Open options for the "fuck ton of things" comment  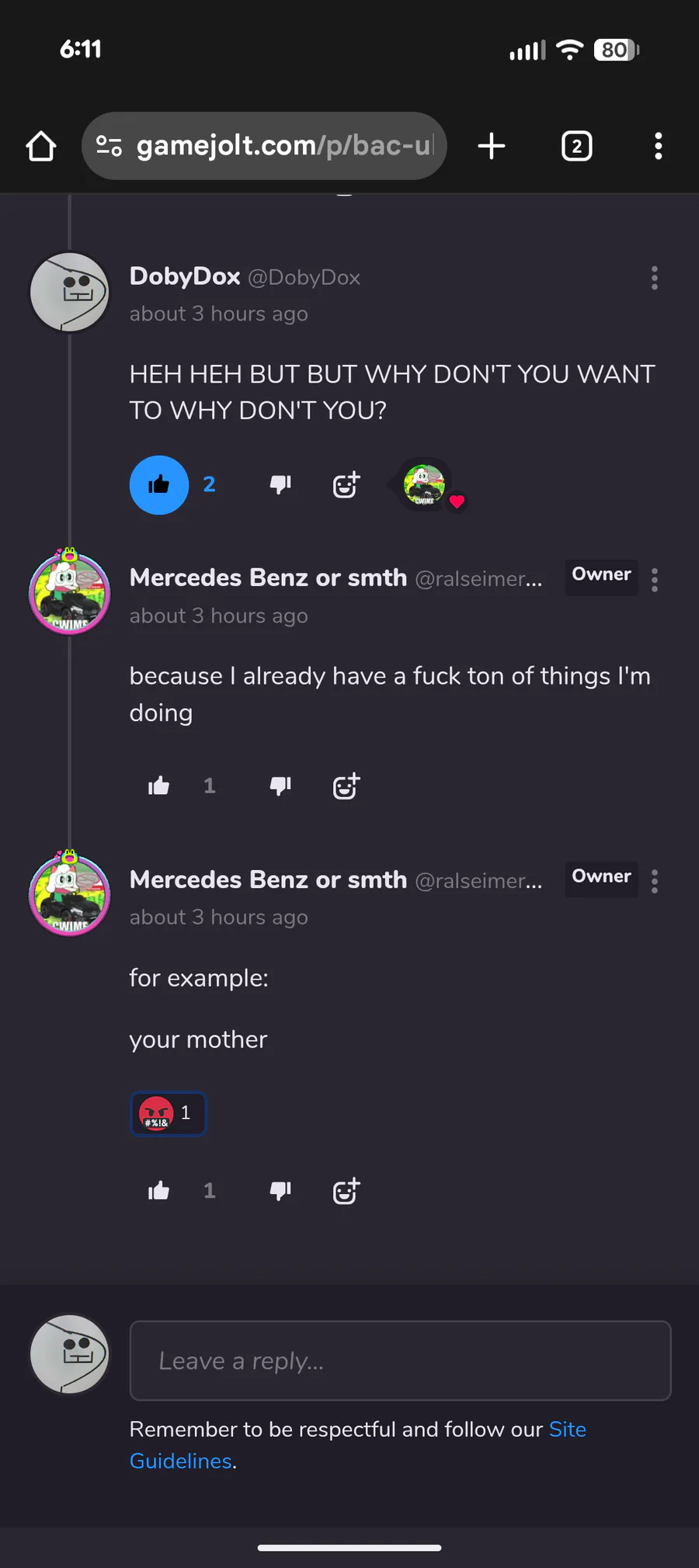click(655, 580)
